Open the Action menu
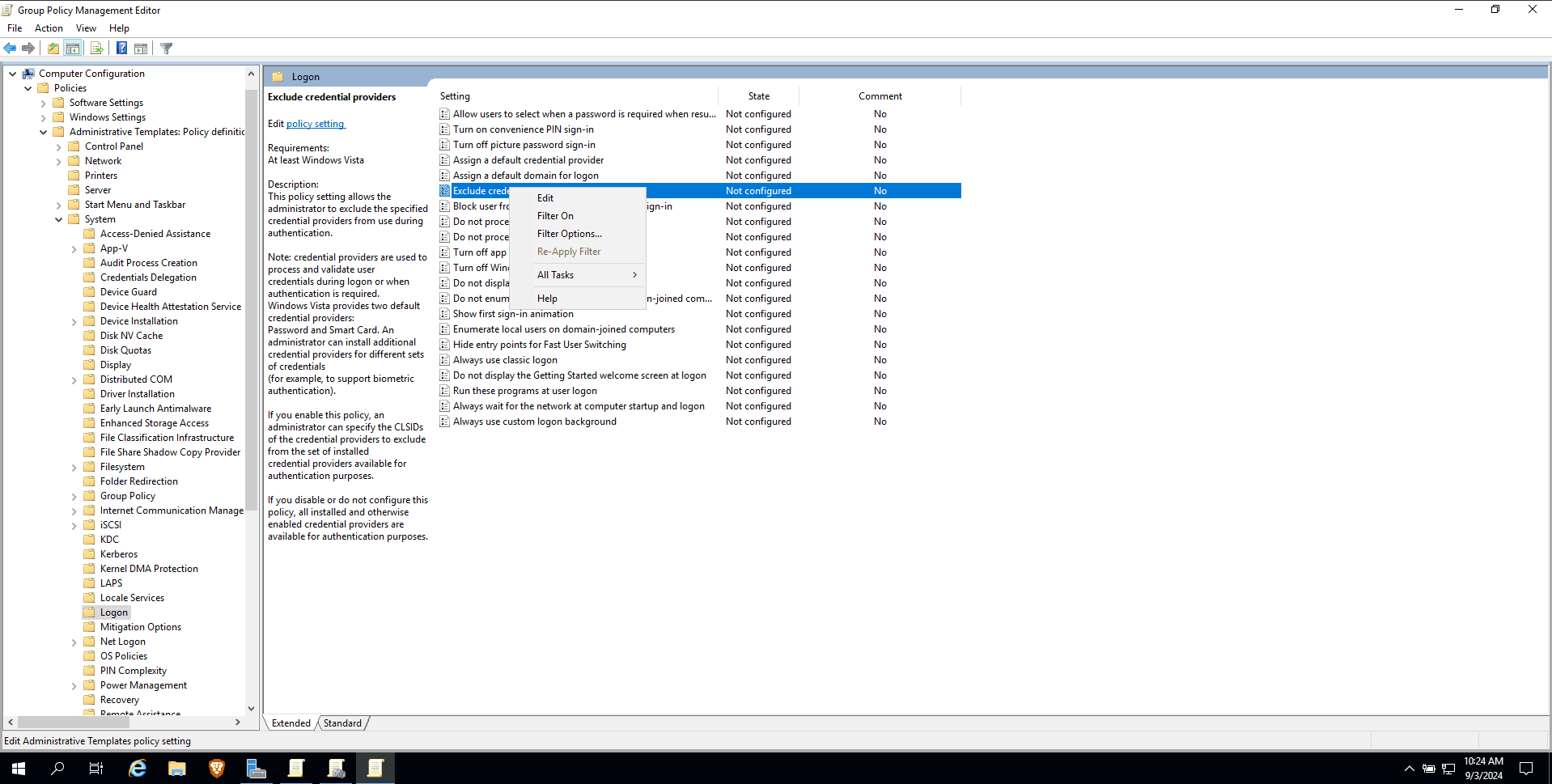Viewport: 1552px width, 784px height. (x=49, y=28)
